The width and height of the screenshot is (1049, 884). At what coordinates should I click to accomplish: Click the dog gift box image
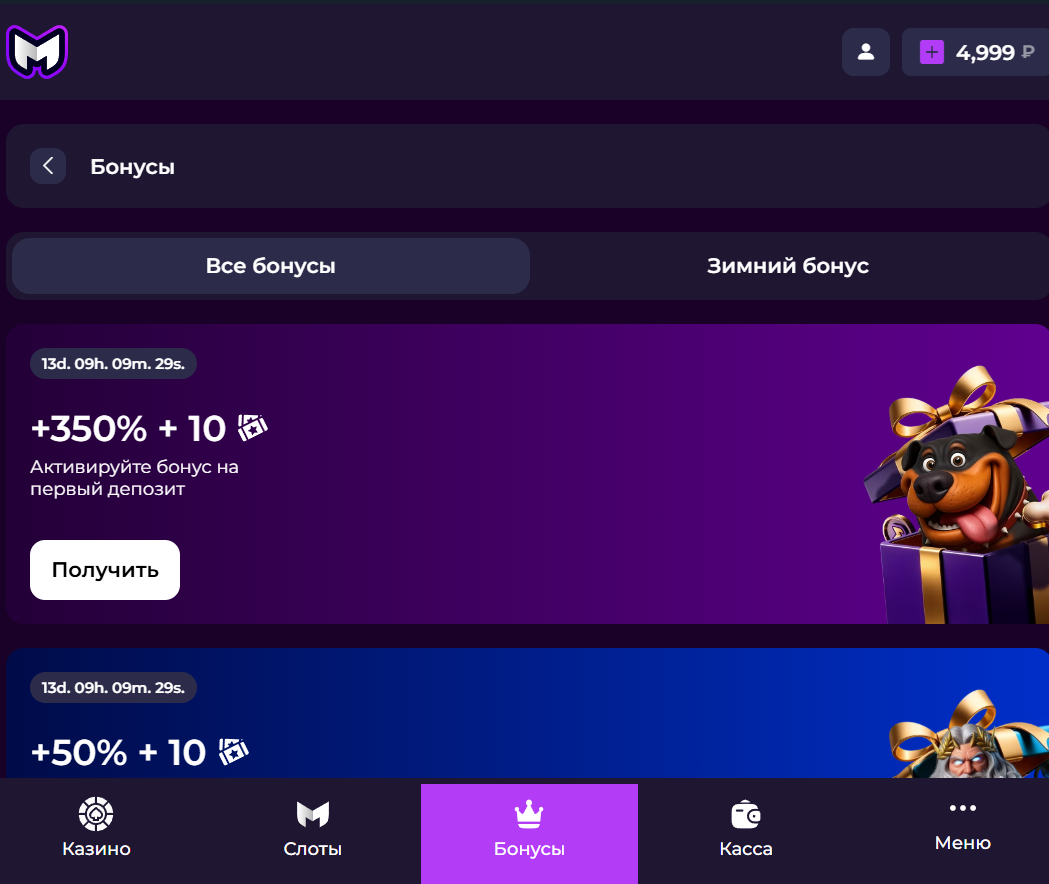[x=957, y=495]
